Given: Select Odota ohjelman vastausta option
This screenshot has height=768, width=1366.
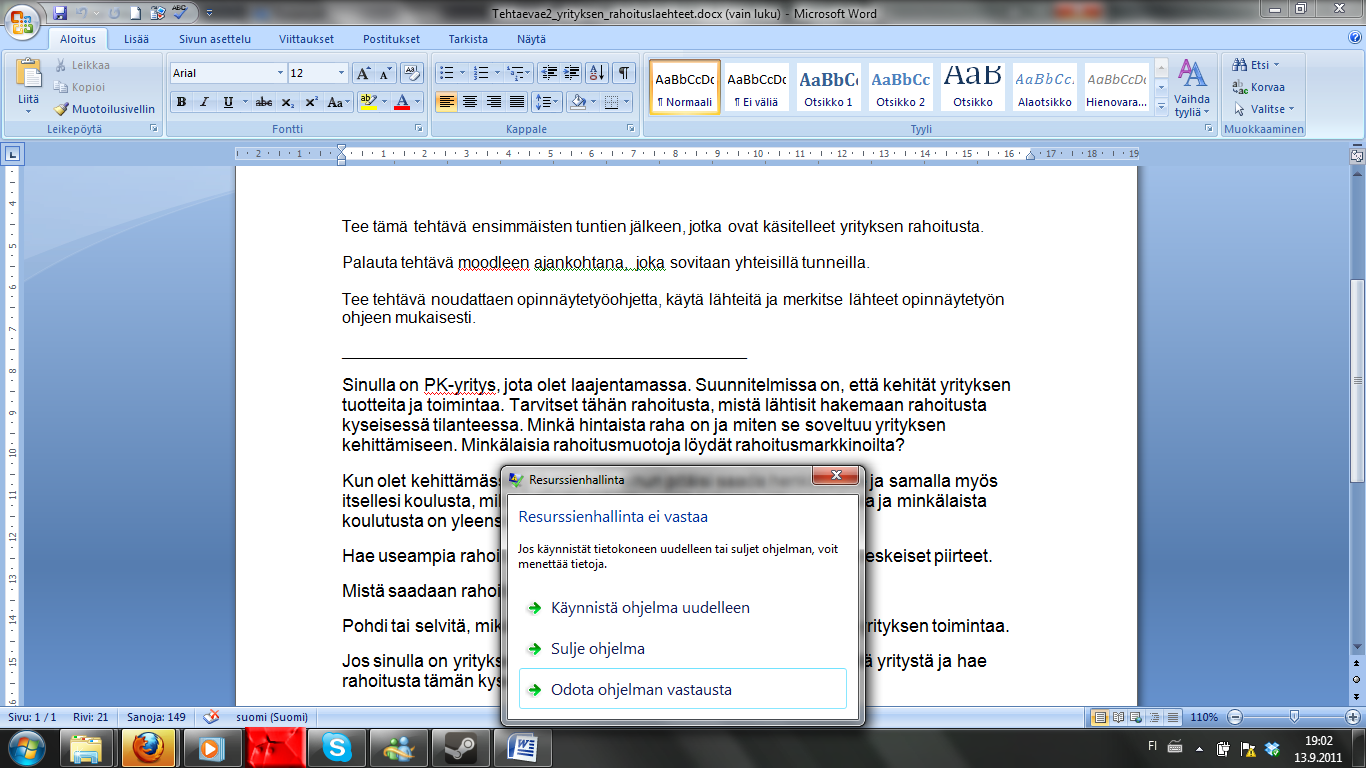Looking at the screenshot, I should coord(641,690).
